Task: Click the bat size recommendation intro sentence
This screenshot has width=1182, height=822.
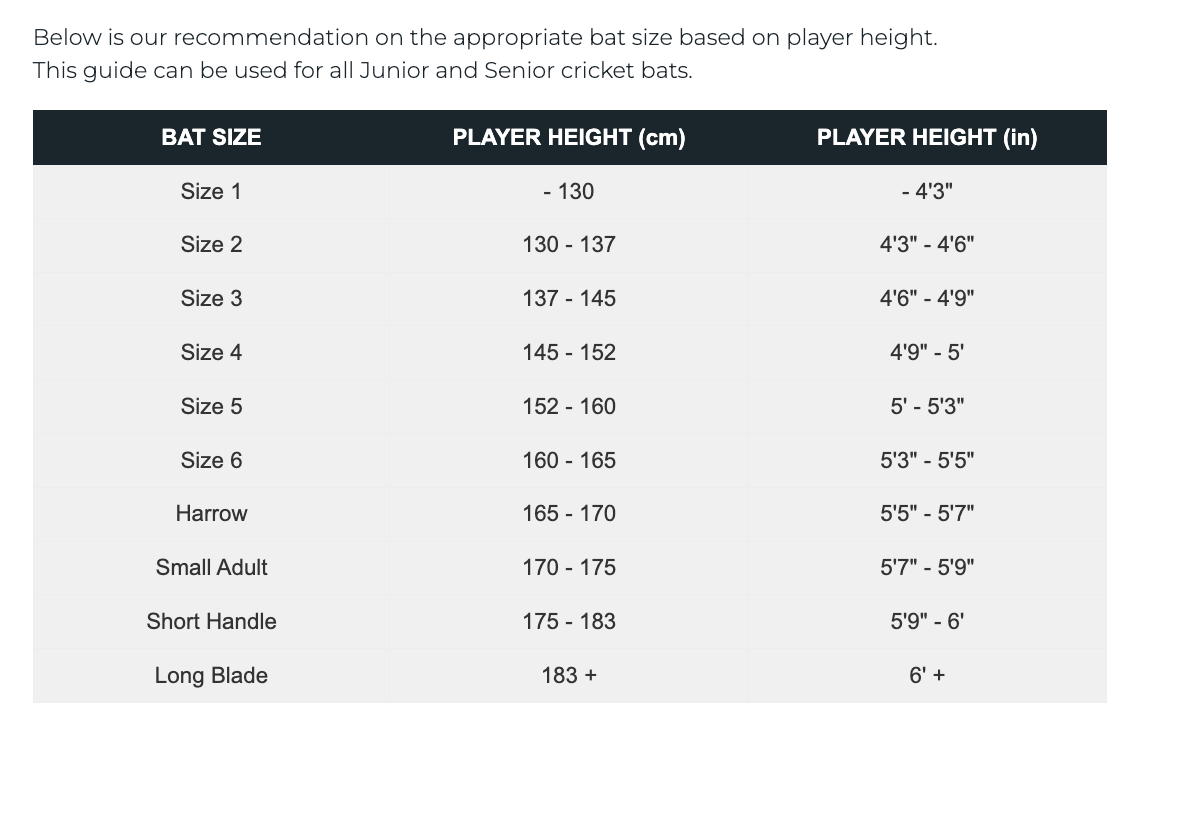Action: [x=485, y=38]
